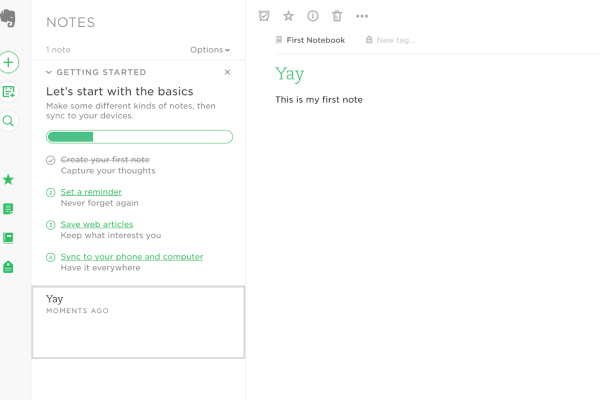Viewport: 600px width, 400px height.
Task: Click the note body text This is my first note
Action: click(x=319, y=100)
